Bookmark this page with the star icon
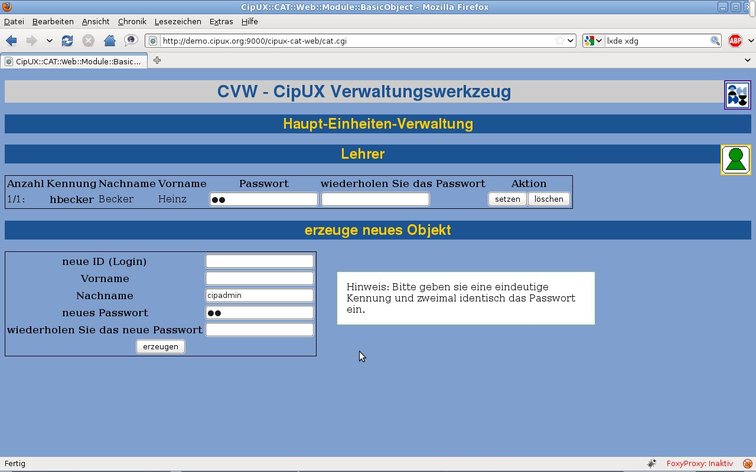Viewport: 756px width, 472px height. [x=560, y=41]
